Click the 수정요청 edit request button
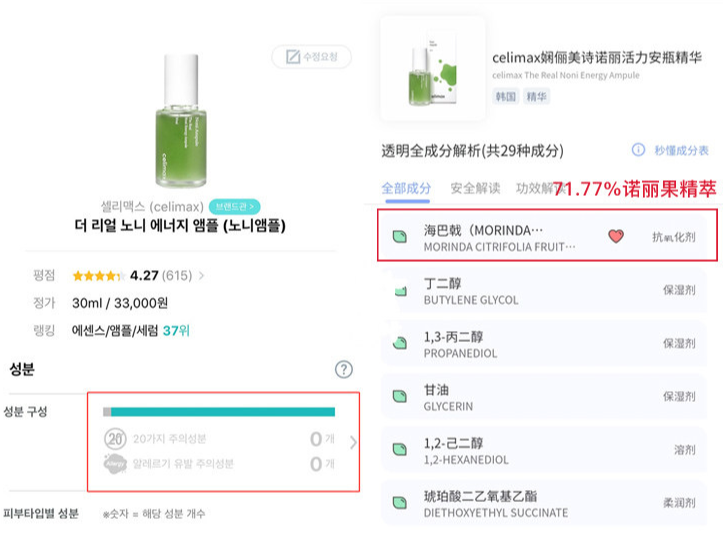Image resolution: width=723 pixels, height=547 pixels. pyautogui.click(x=311, y=57)
